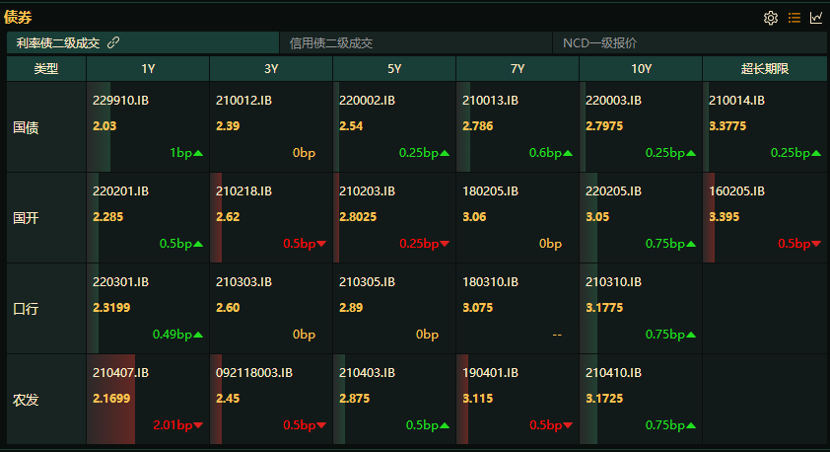Open bond 220201.IB
Image resolution: width=830 pixels, height=452 pixels.
[x=121, y=191]
